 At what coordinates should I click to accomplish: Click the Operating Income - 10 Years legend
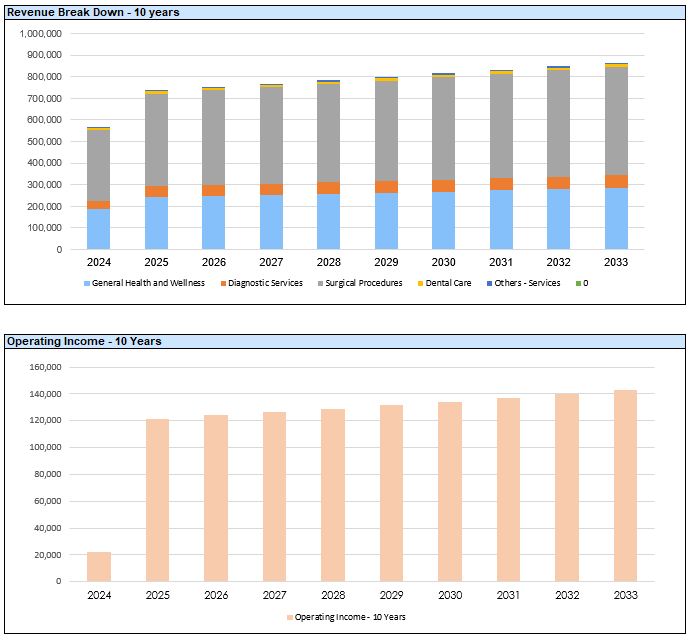pyautogui.click(x=345, y=617)
